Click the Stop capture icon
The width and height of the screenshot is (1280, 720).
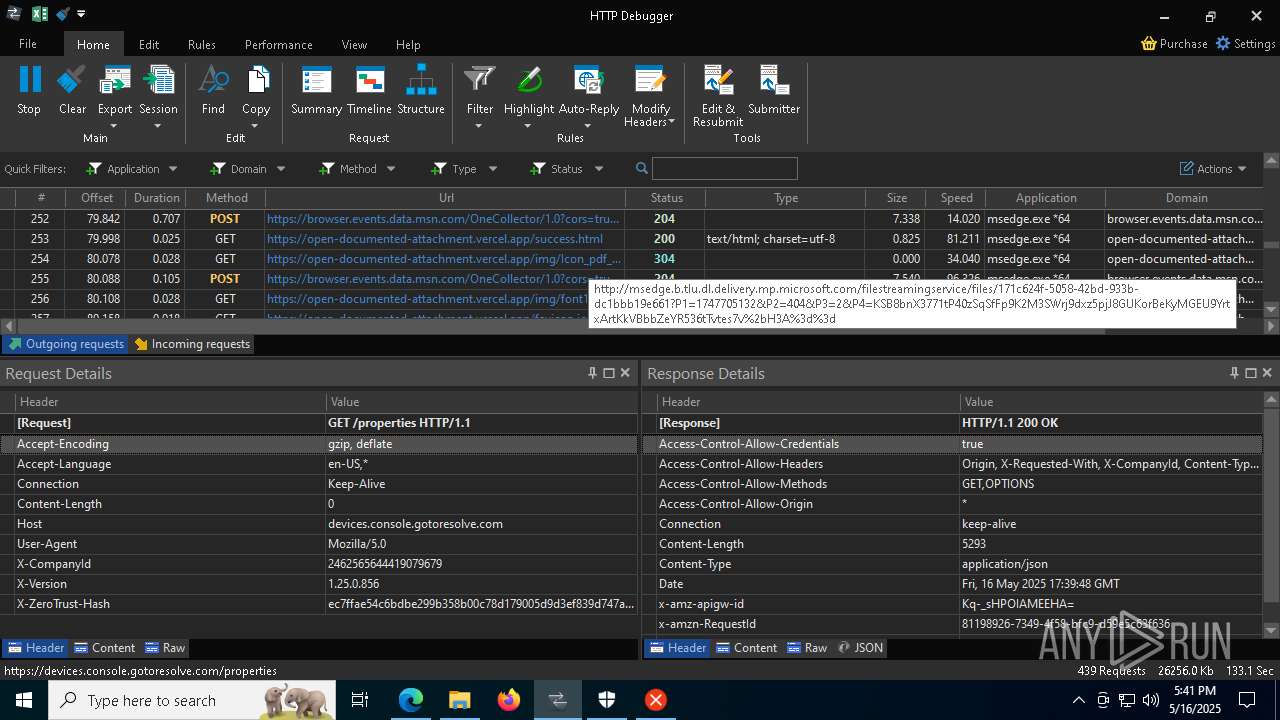coord(29,81)
